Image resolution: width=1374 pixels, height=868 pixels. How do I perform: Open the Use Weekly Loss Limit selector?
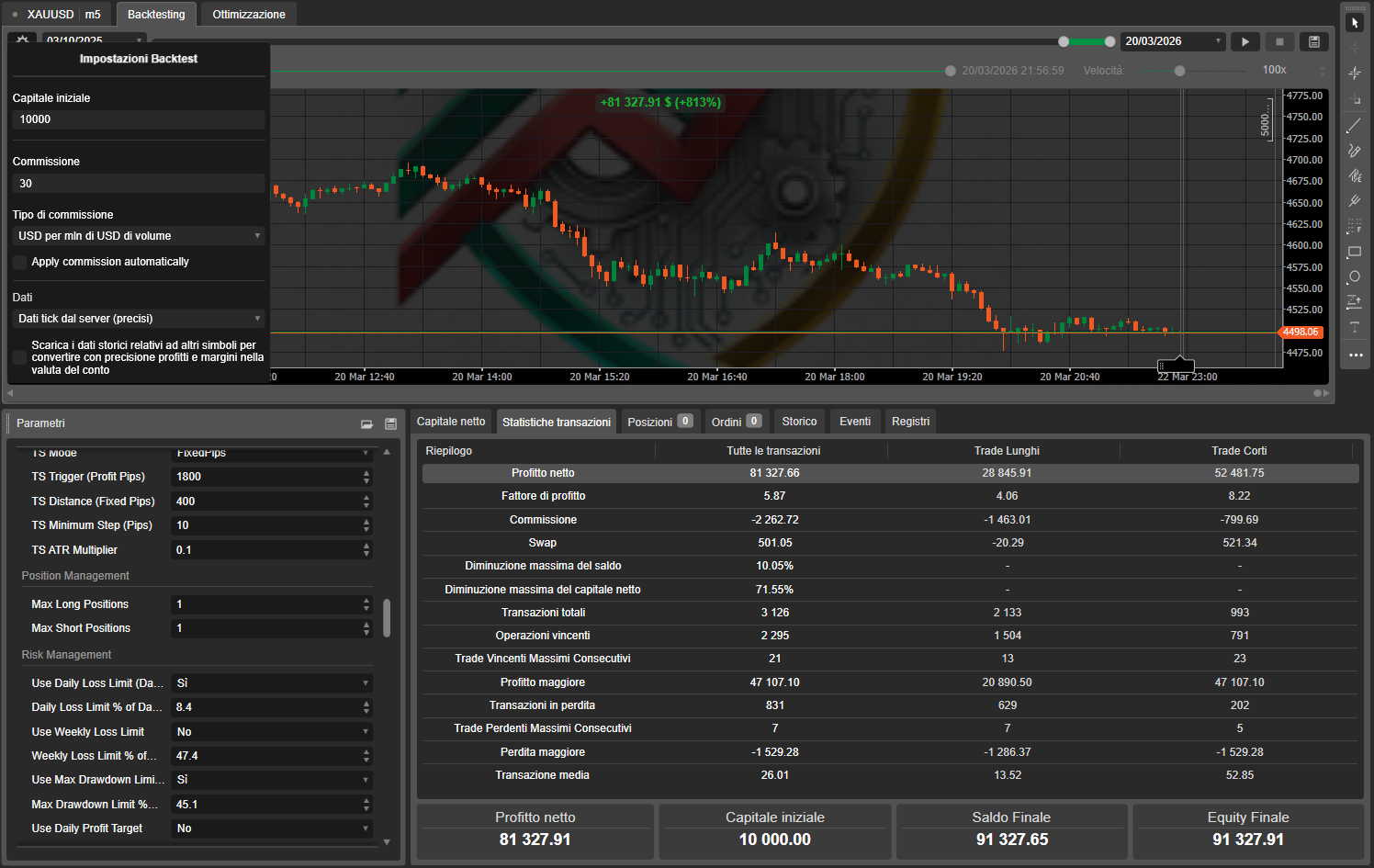[273, 732]
